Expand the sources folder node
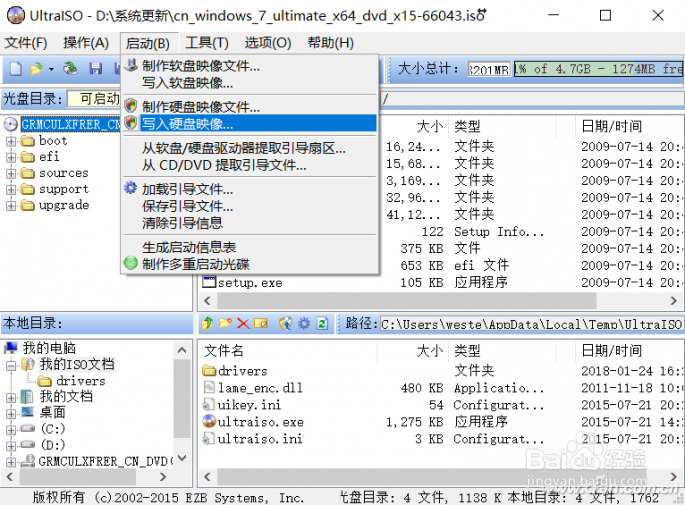Viewport: 685px width, 505px height. click(11, 174)
